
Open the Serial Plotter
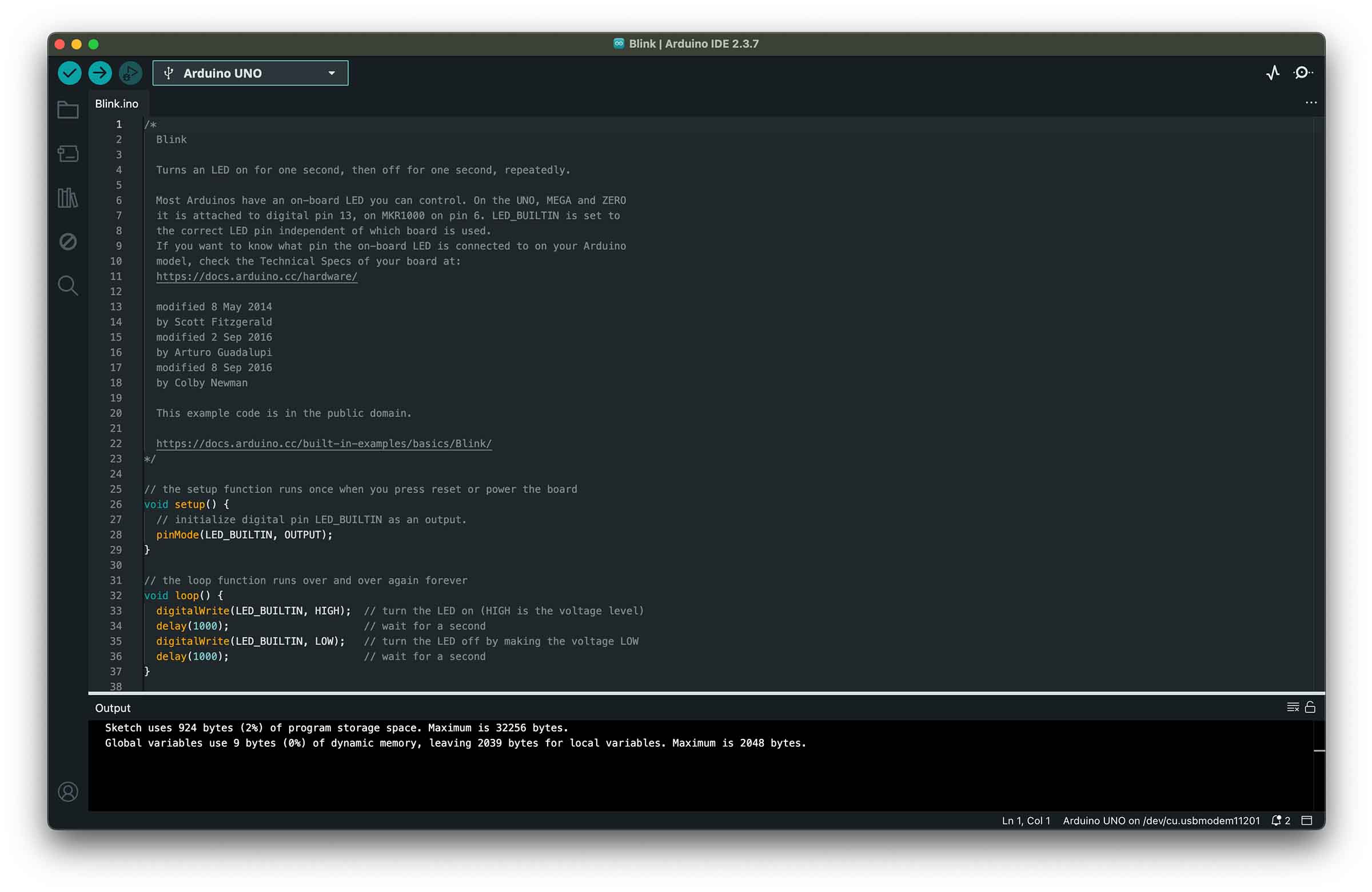point(1273,73)
